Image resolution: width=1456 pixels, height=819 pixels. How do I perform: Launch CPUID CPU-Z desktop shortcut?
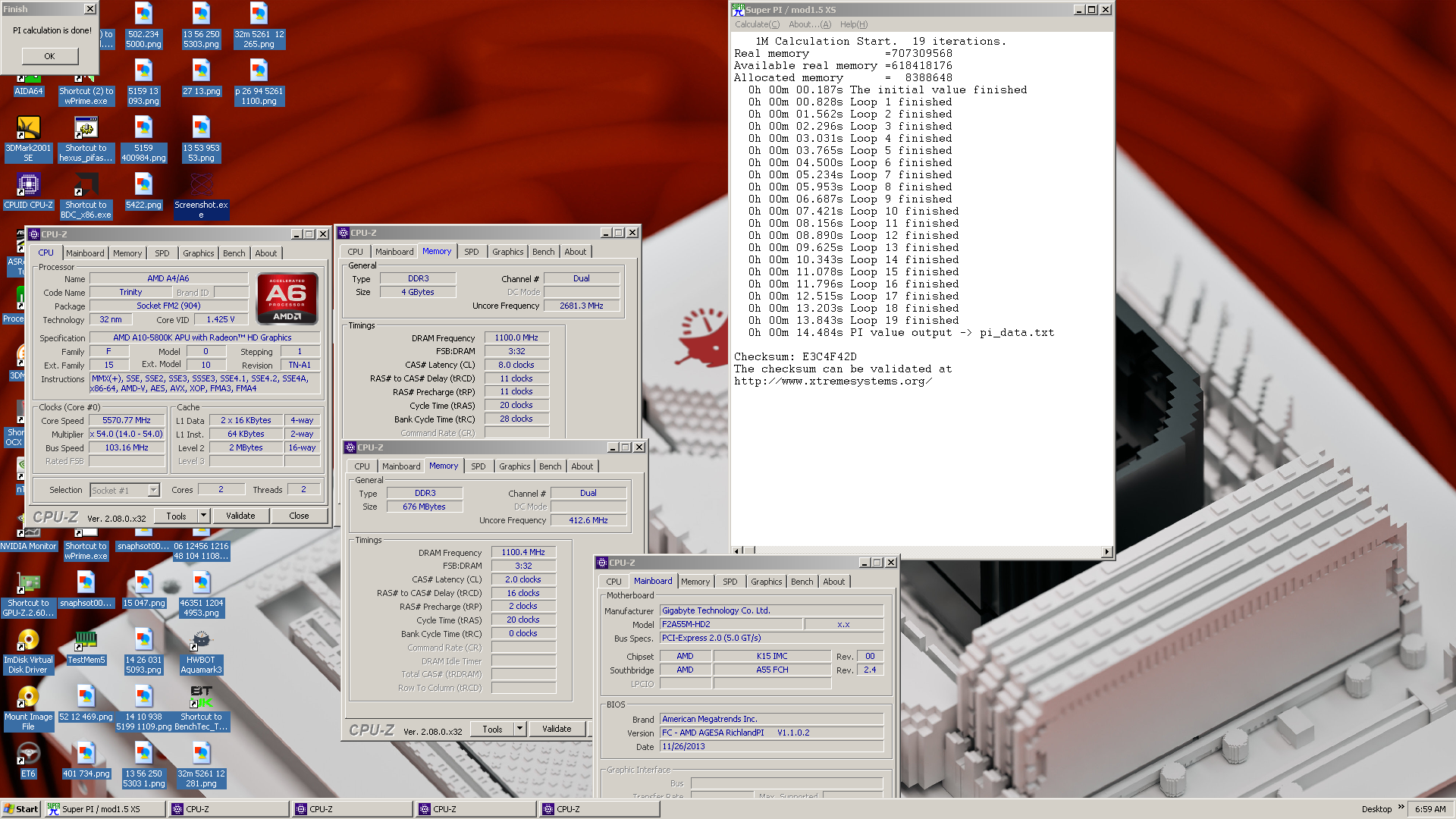coord(28,191)
